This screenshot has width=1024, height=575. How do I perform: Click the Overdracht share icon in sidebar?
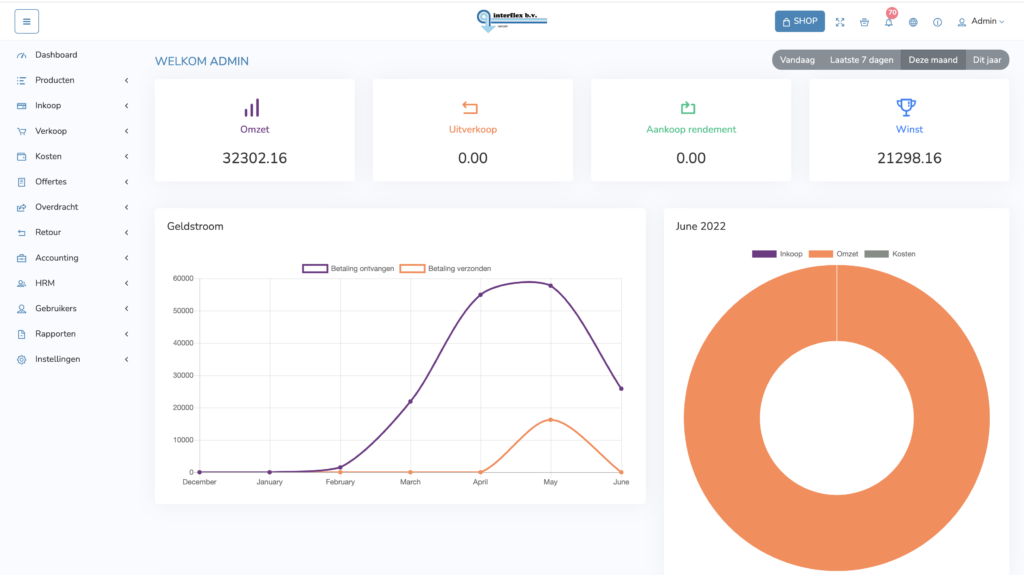click(22, 207)
